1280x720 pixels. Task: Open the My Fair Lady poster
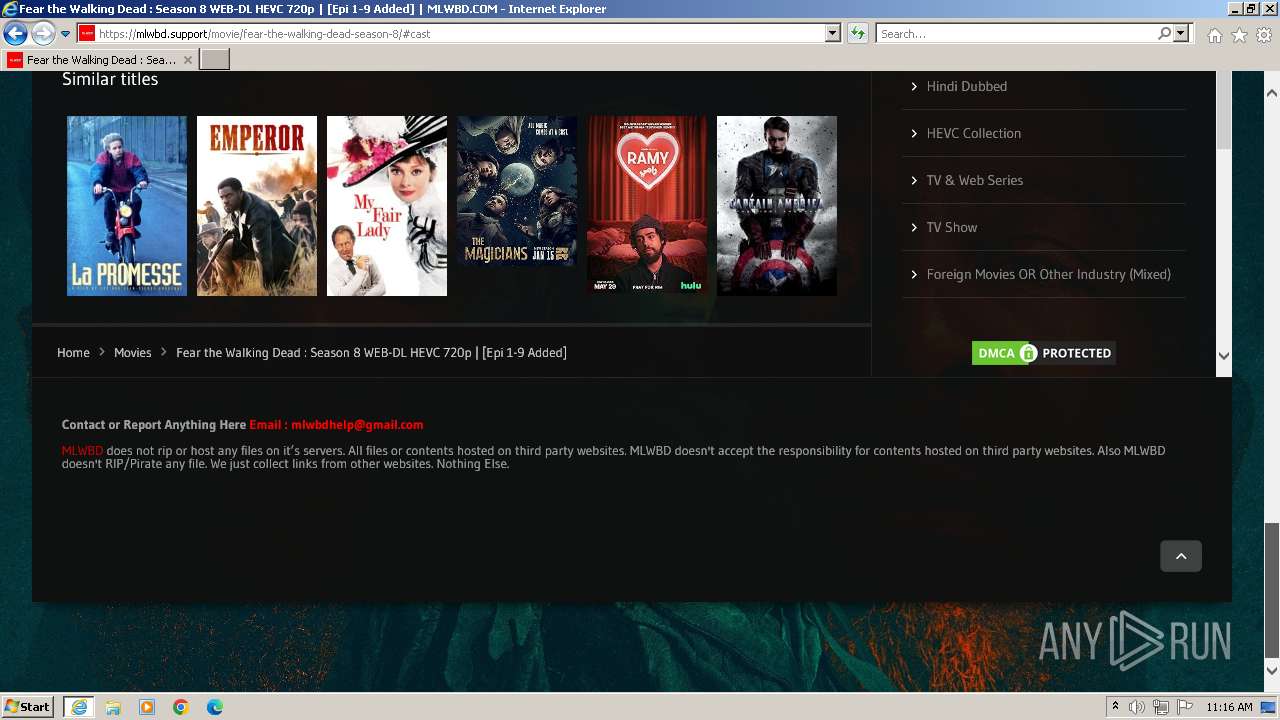point(387,206)
